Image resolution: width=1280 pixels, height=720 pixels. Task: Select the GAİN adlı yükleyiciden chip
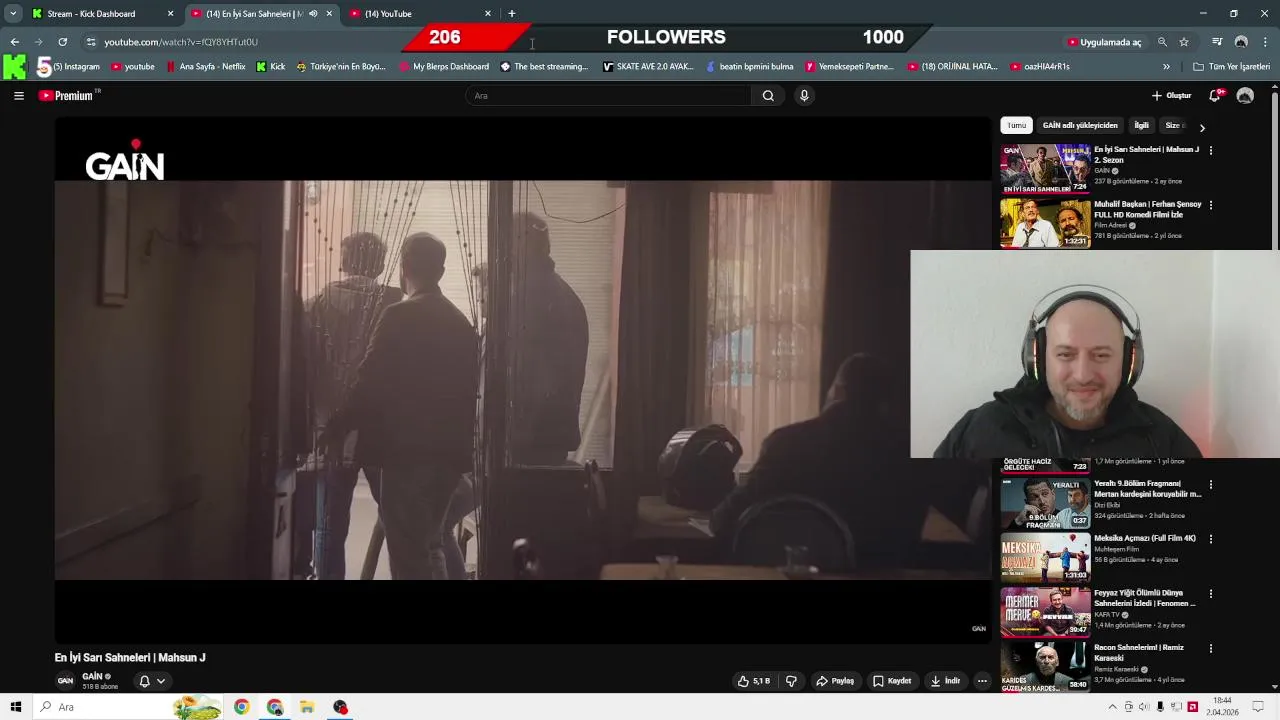pos(1080,126)
